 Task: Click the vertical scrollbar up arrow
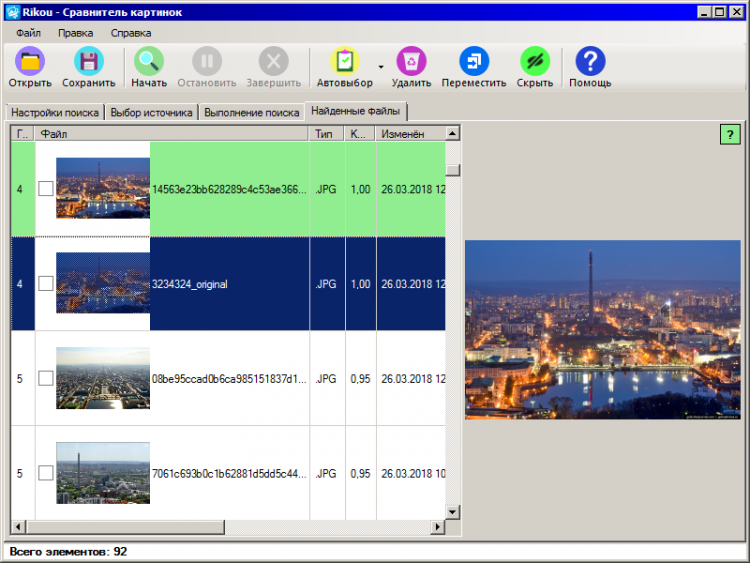(x=452, y=133)
